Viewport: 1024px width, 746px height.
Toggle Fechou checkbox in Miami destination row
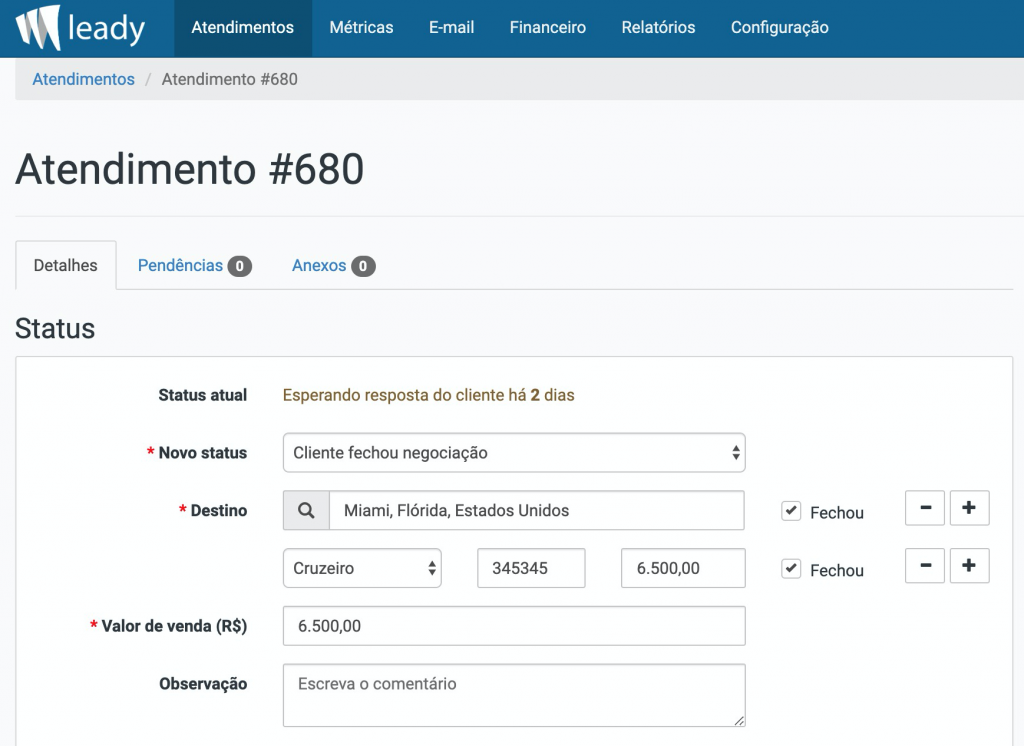(791, 511)
